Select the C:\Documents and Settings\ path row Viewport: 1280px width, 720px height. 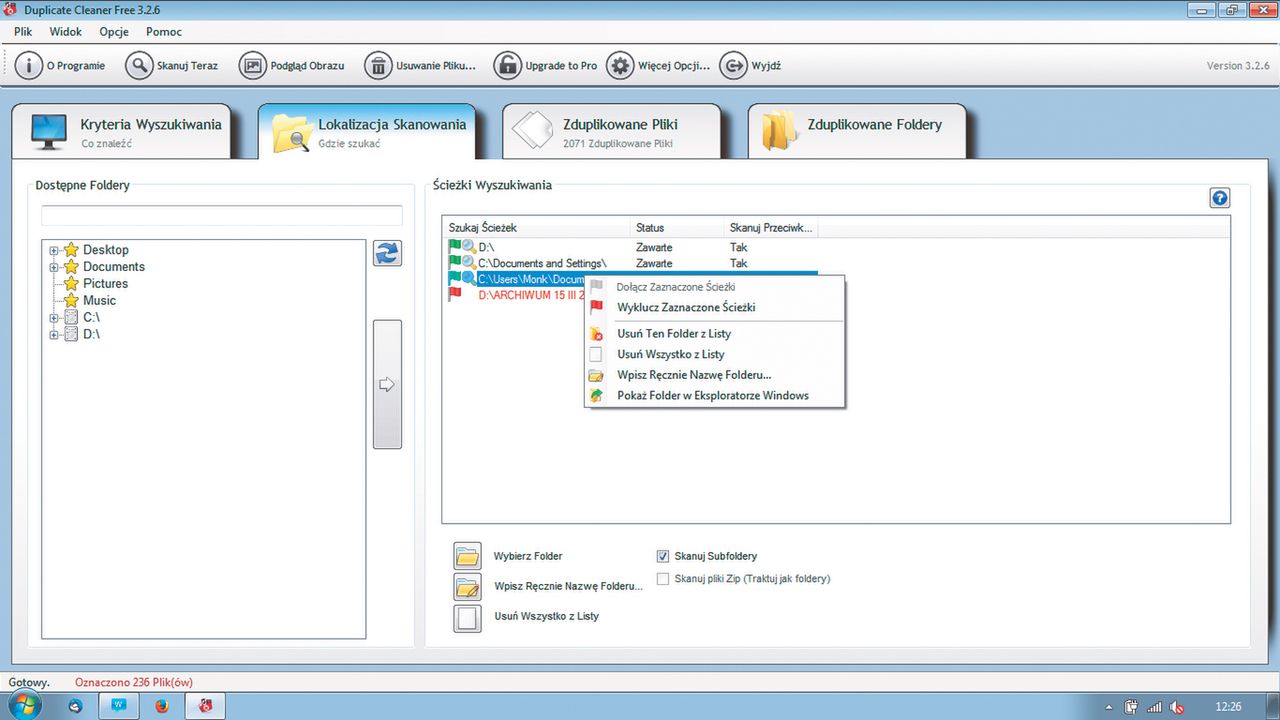click(630, 263)
